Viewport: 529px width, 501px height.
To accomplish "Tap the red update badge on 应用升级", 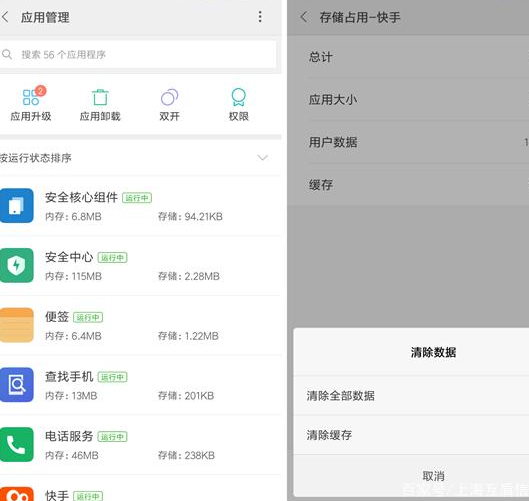I will point(40,91).
